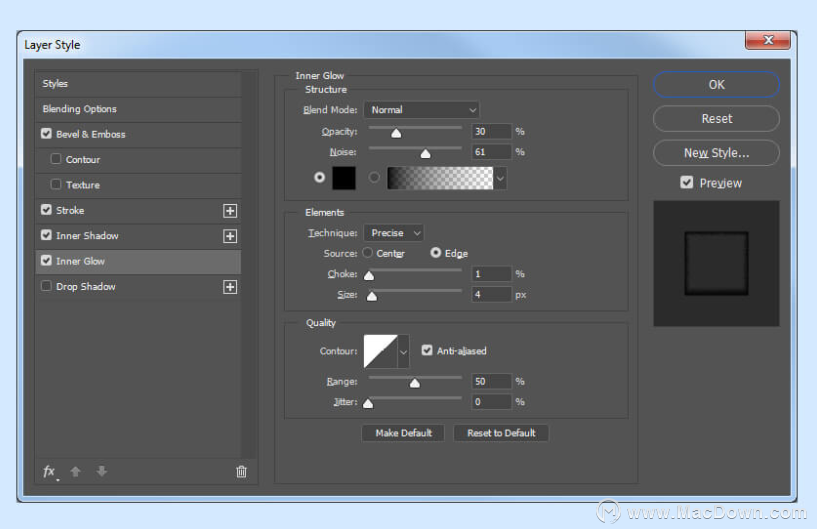
Task: Click Make Default button
Action: point(403,433)
